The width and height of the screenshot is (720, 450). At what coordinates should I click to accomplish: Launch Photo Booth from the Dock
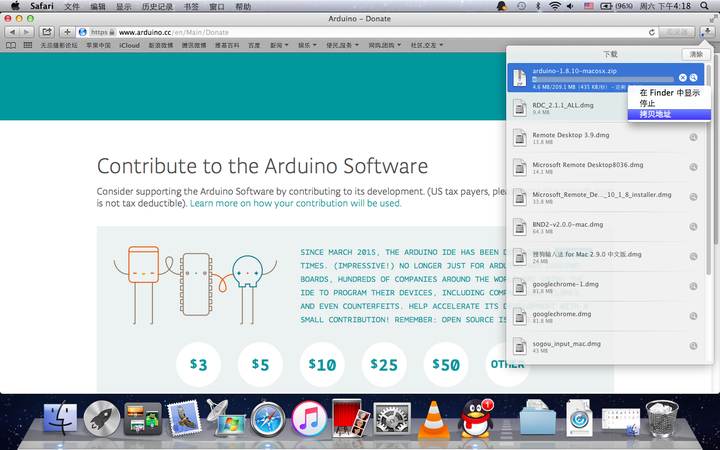point(350,418)
